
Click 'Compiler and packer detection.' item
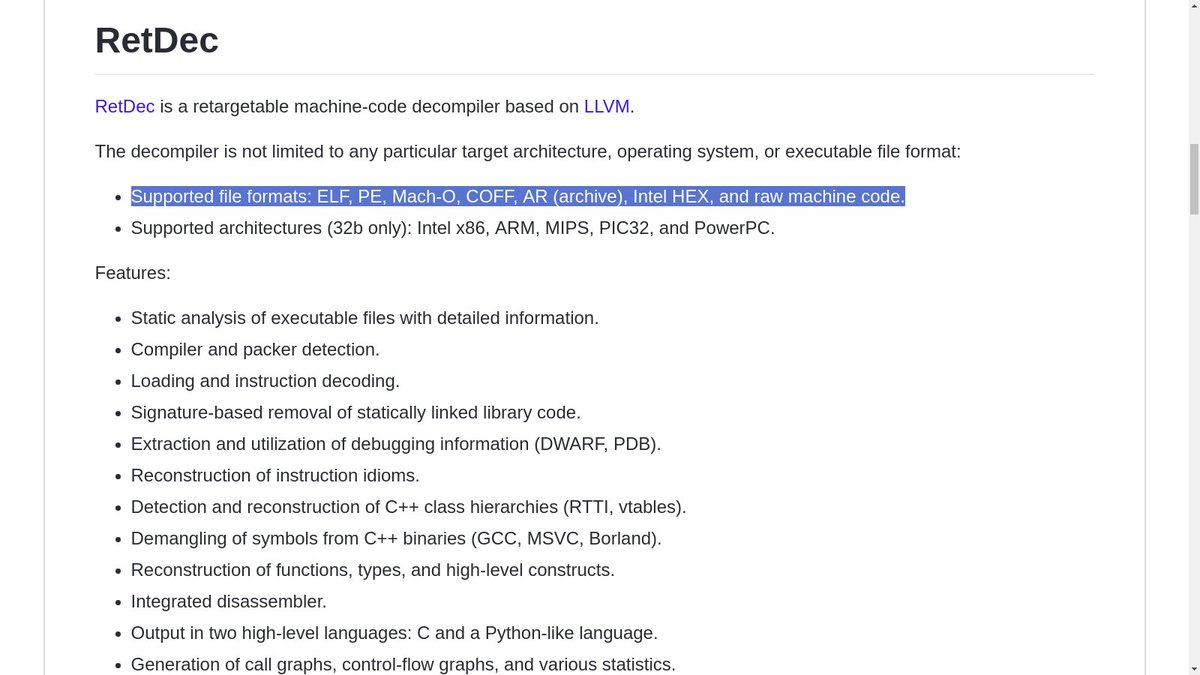(255, 350)
